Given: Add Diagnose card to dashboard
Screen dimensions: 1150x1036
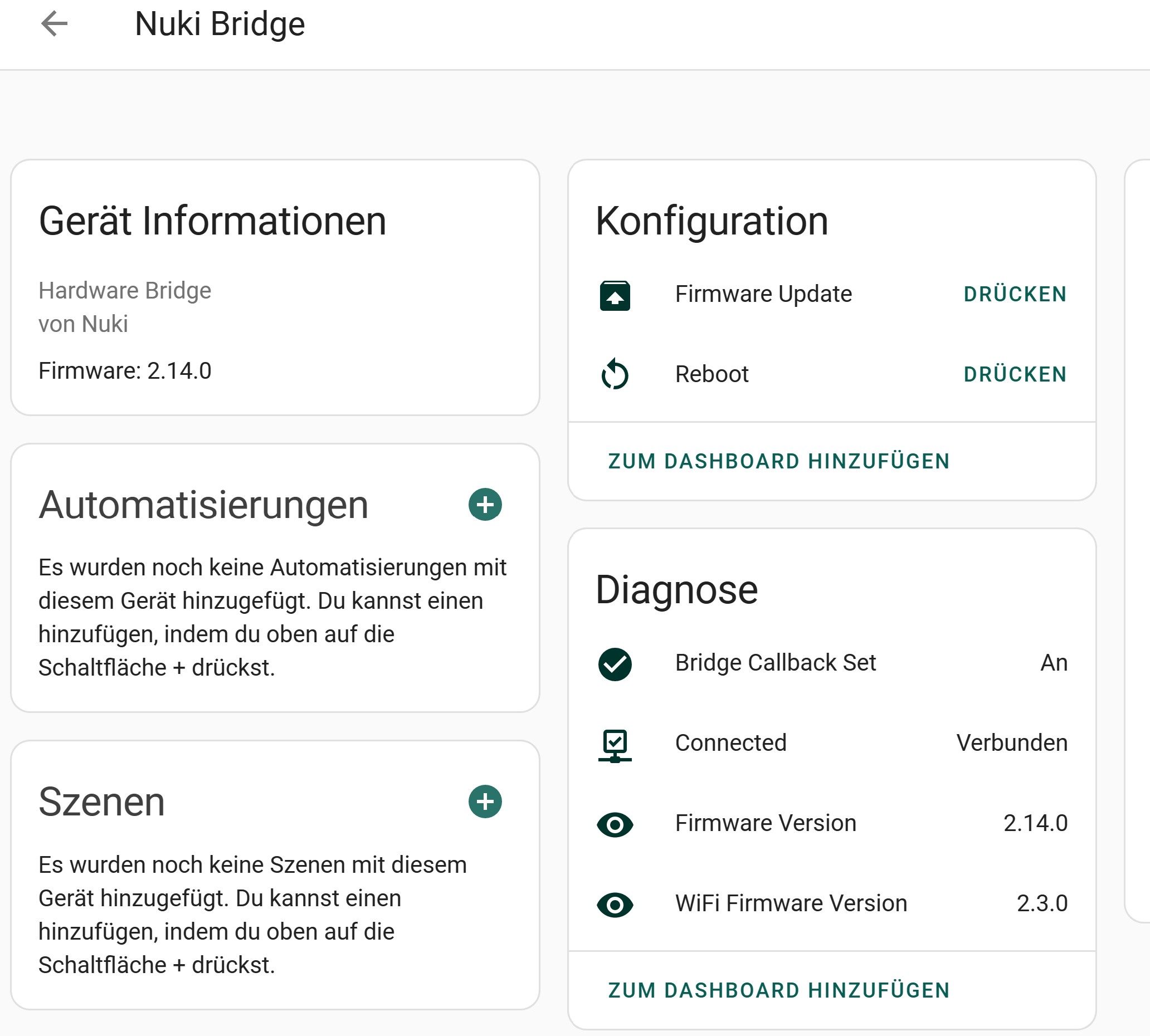Looking at the screenshot, I should 779,990.
